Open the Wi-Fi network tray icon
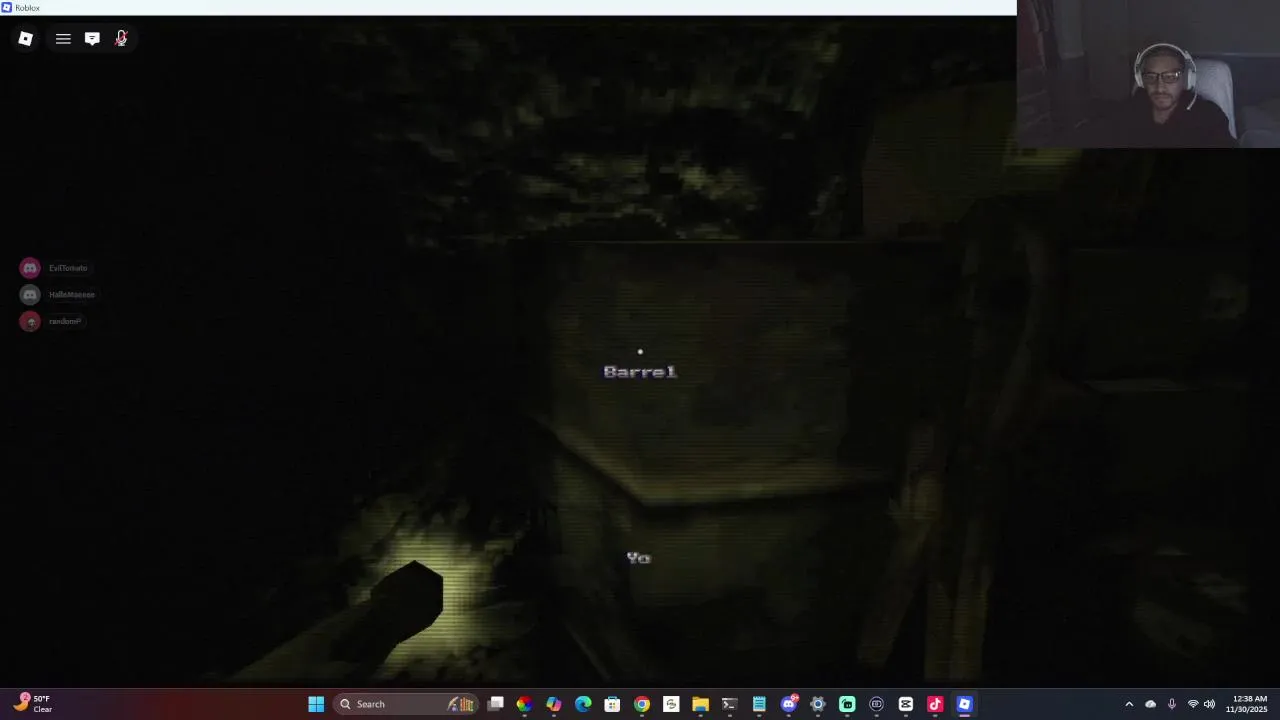 pyautogui.click(x=1192, y=704)
